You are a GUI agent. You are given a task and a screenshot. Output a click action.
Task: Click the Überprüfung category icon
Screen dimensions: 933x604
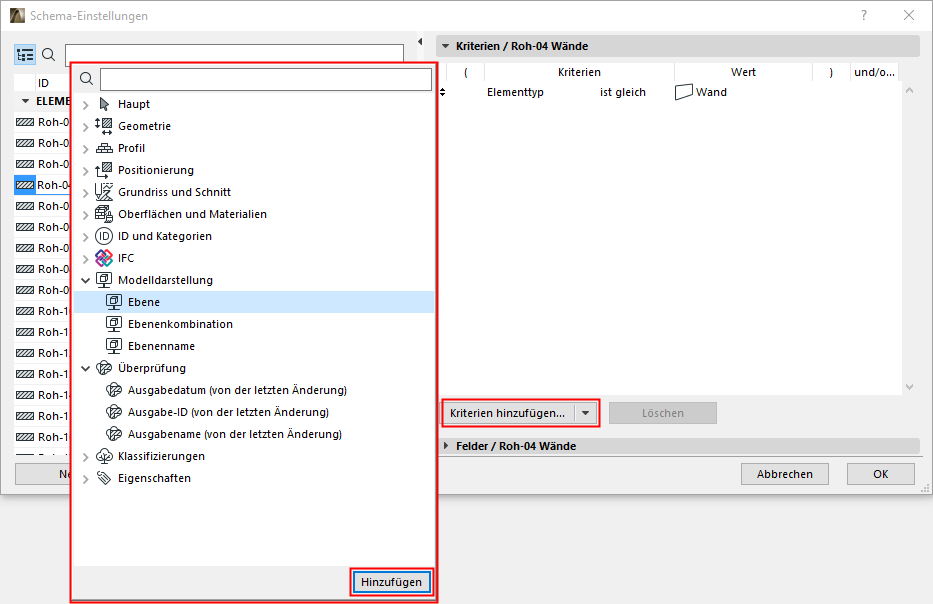[104, 368]
